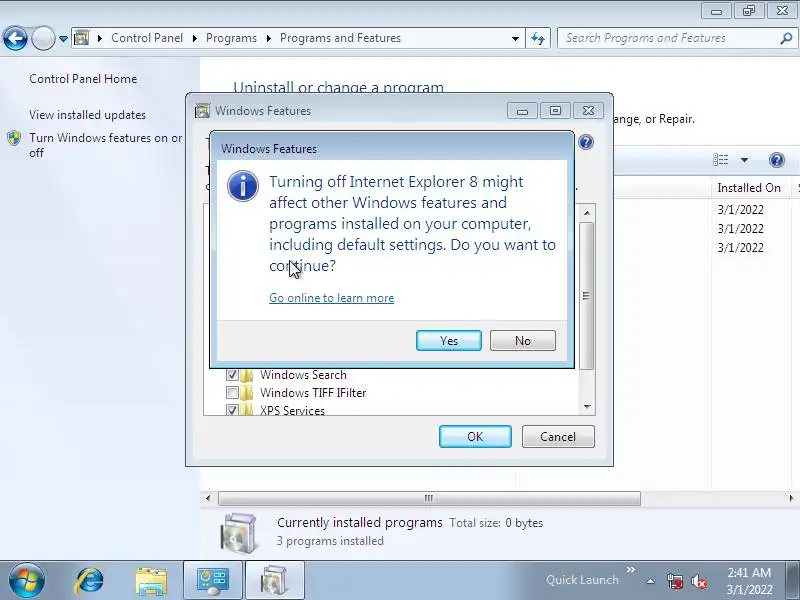Select 'Programs and Features' in the breadcrumb

340,38
